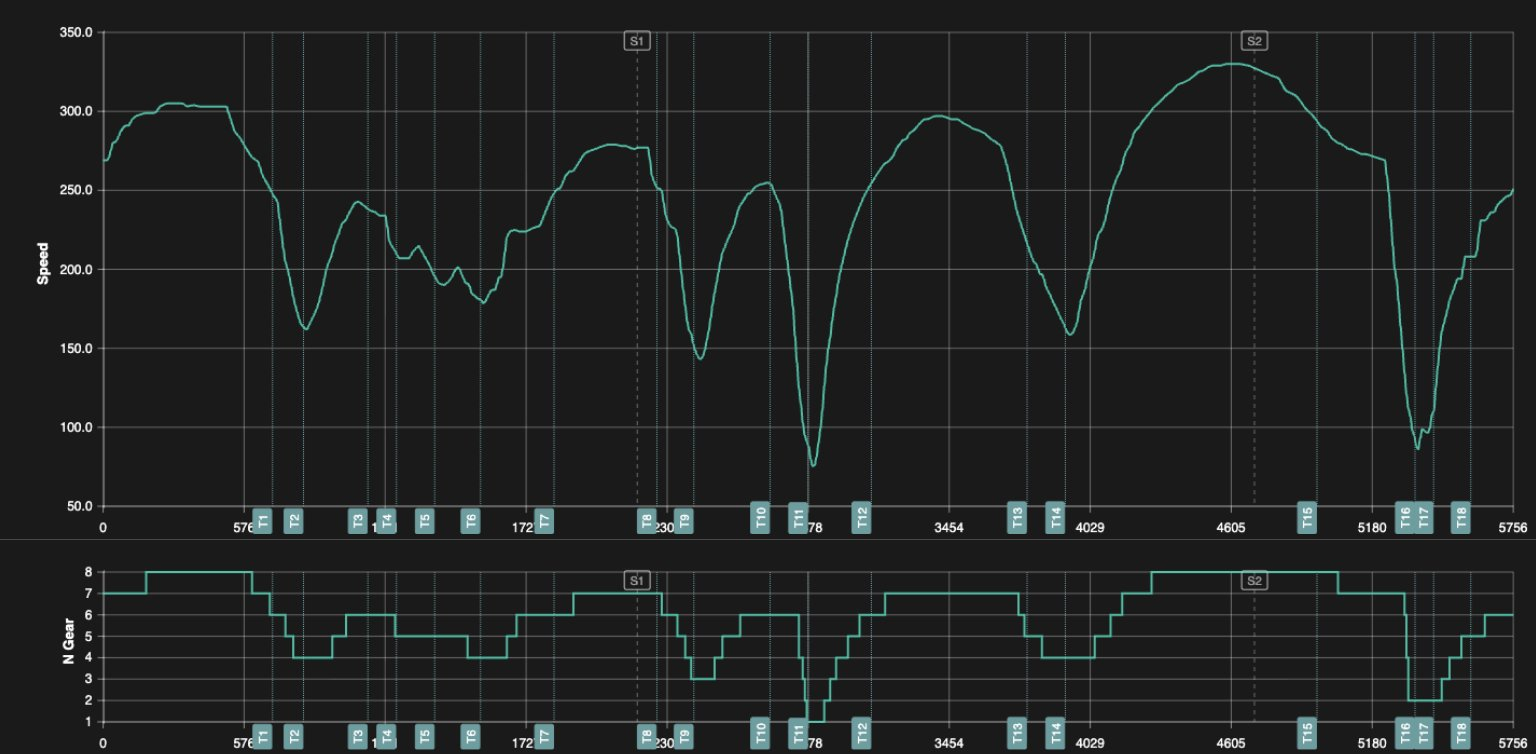Select turn marker T4 under the N Gear chart
The width and height of the screenshot is (1536, 754).
(387, 736)
